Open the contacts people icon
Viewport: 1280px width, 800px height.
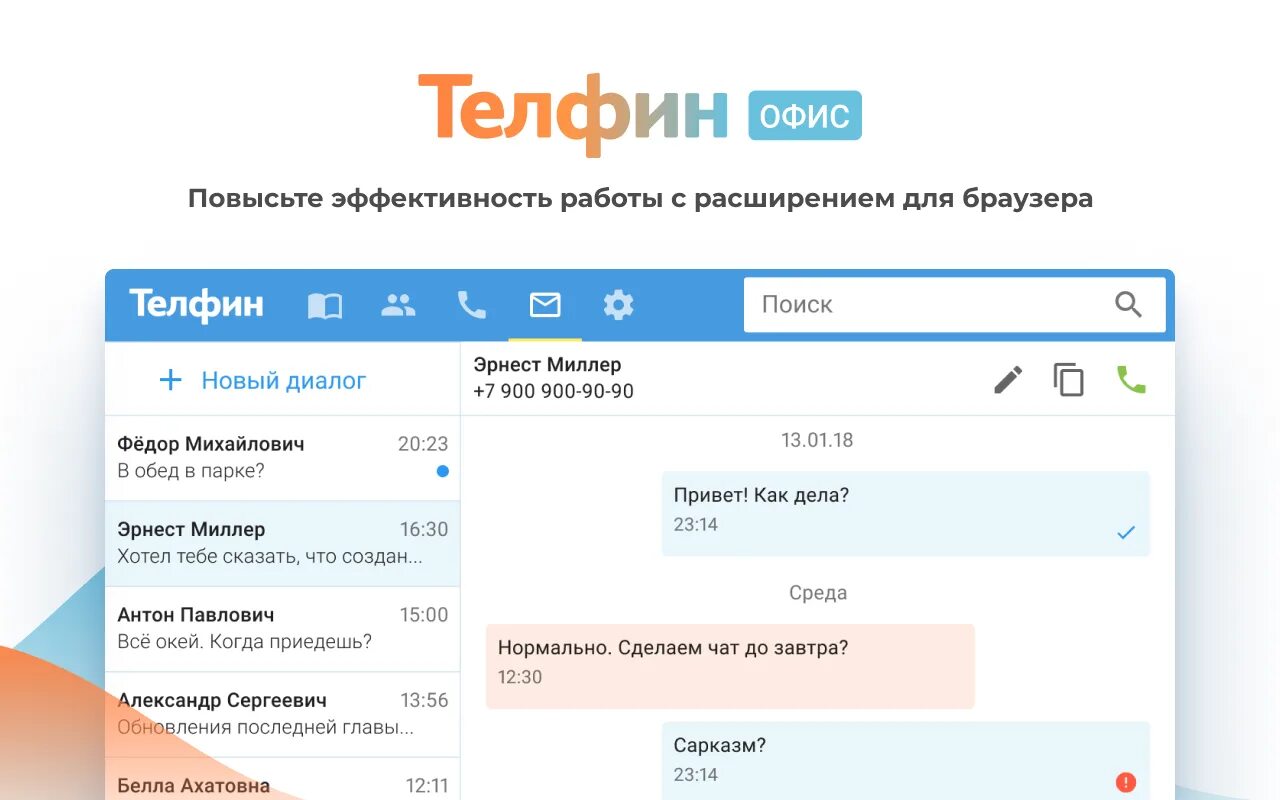coord(398,305)
